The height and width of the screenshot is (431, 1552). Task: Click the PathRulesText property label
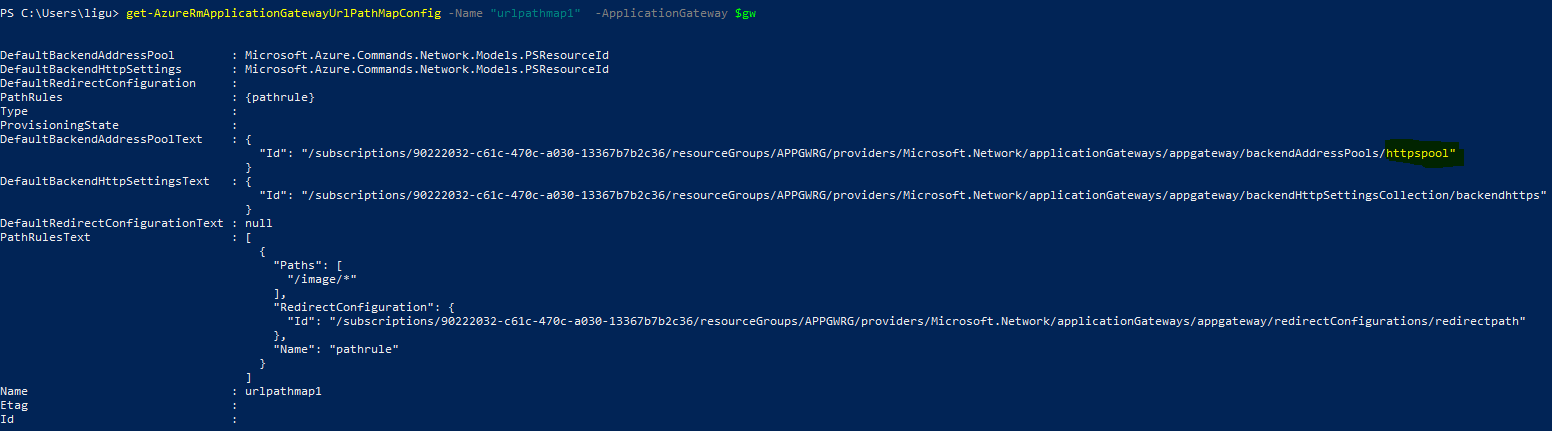[46, 237]
